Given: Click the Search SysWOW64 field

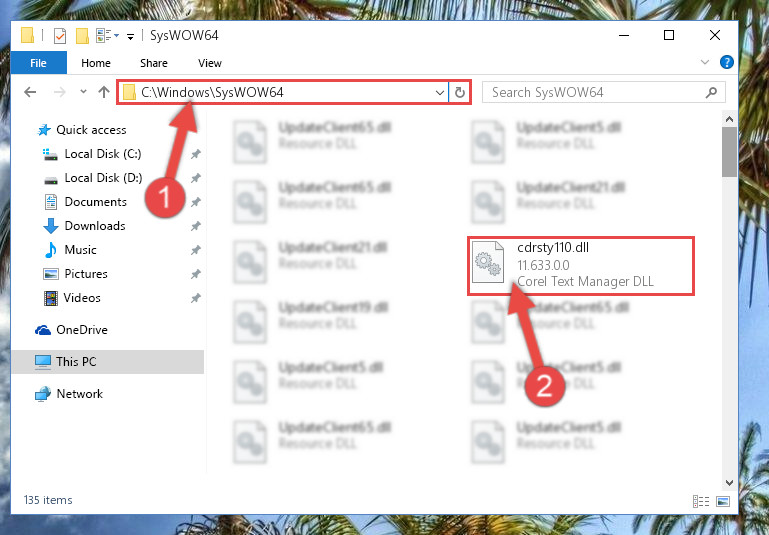Looking at the screenshot, I should (604, 92).
